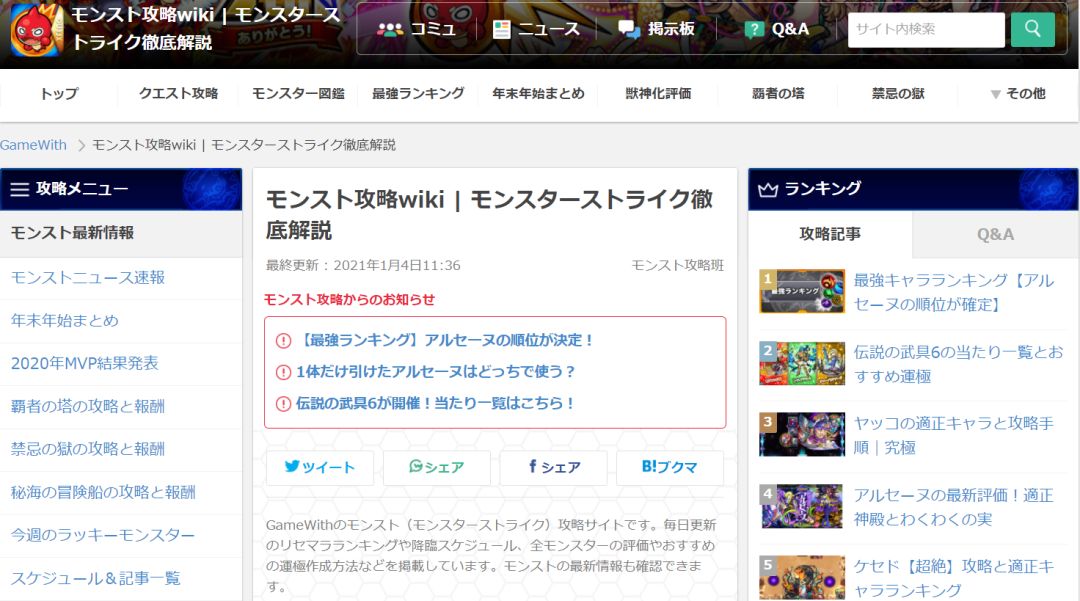Click the Monst red mascot logo icon

tap(37, 30)
